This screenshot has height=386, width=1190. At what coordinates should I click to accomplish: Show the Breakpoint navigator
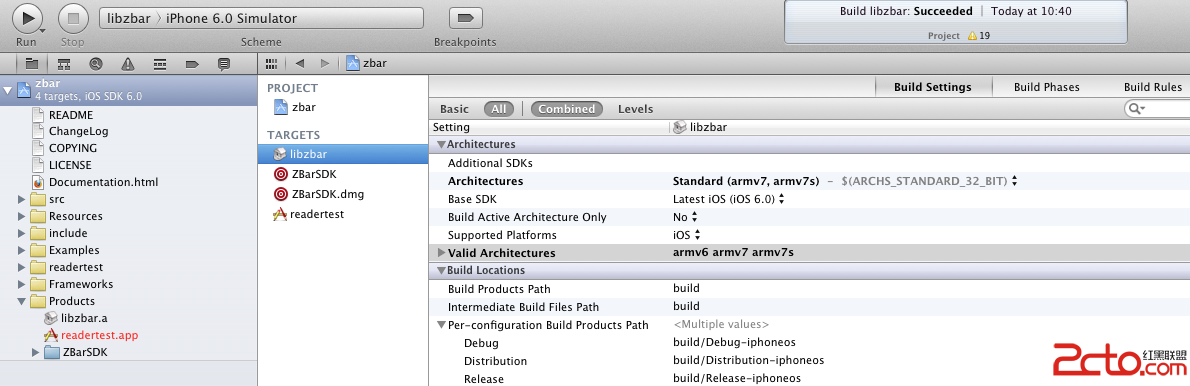click(192, 64)
